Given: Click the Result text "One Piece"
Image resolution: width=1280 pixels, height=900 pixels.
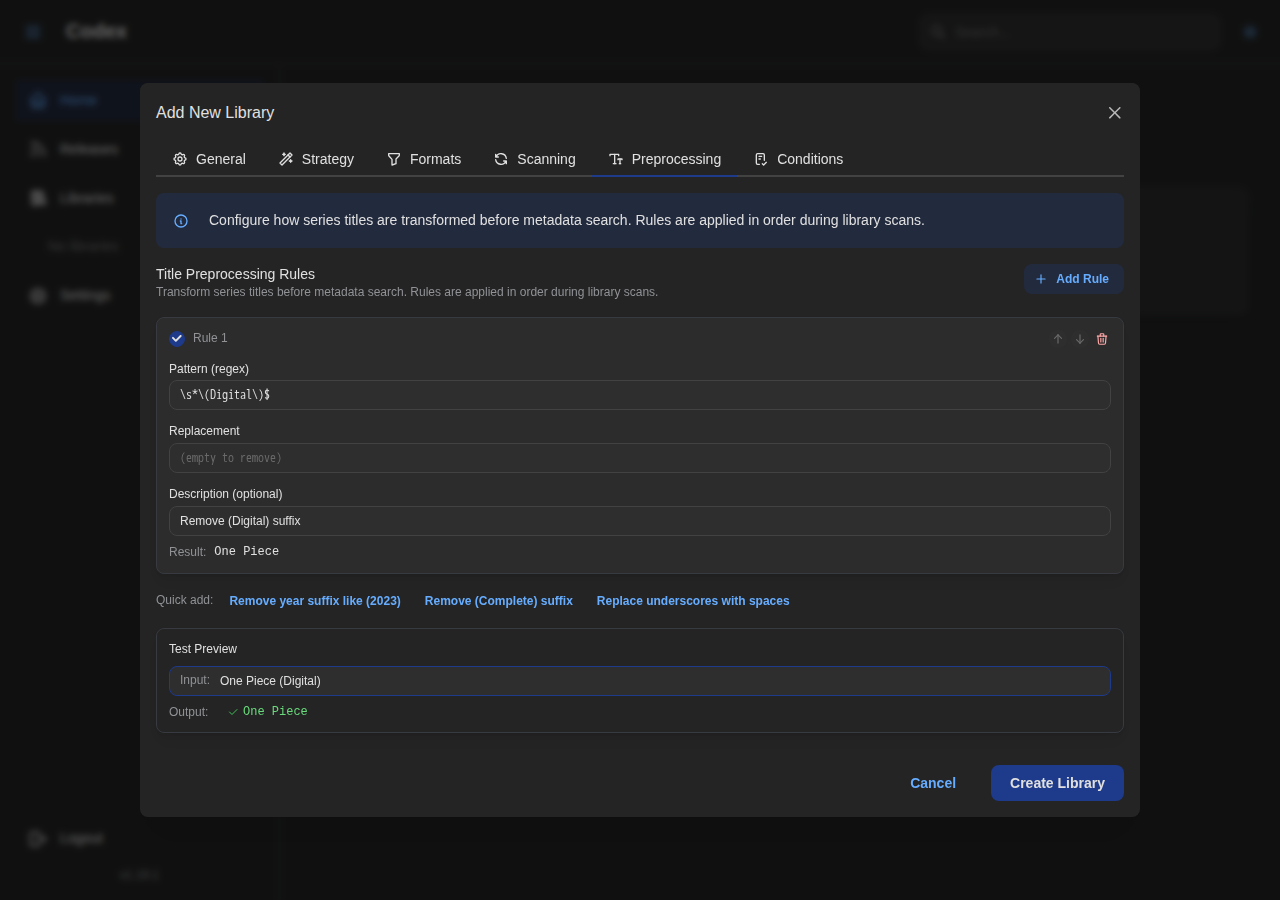Looking at the screenshot, I should click(x=246, y=552).
